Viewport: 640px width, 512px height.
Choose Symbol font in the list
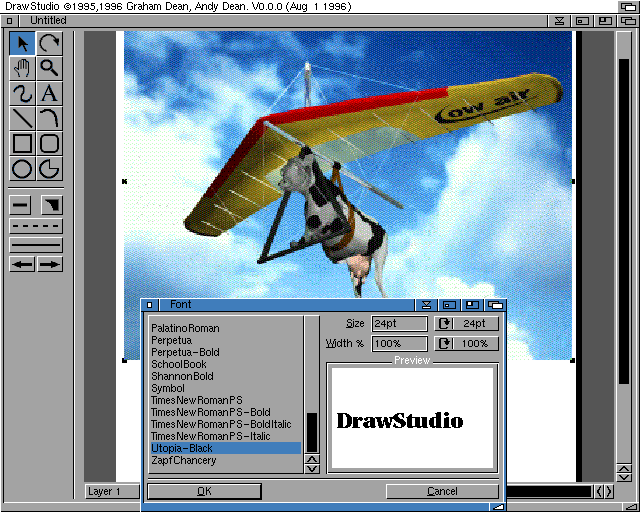(226, 388)
